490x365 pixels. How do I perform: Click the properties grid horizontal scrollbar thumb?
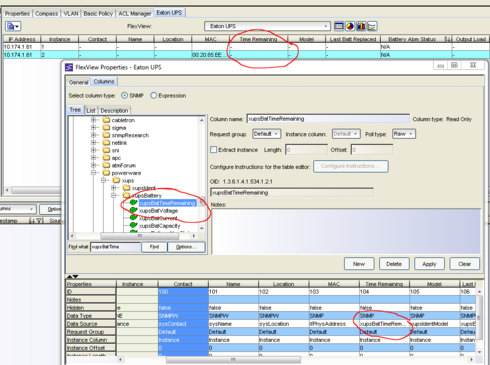coord(233,360)
